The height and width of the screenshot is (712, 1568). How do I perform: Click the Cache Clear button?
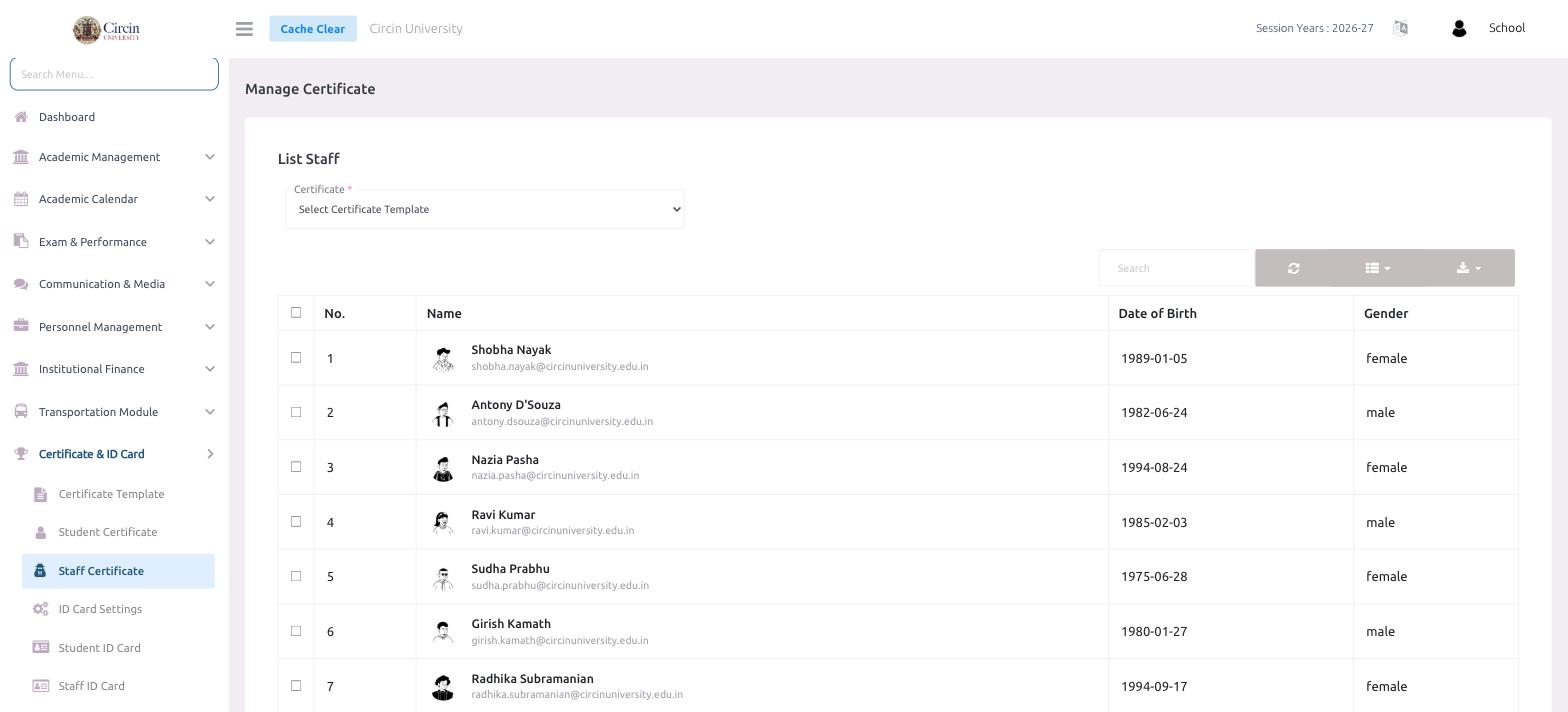coord(313,29)
